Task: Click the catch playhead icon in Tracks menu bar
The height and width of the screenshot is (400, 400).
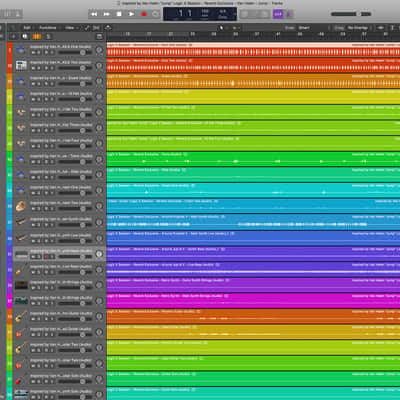Action: pyautogui.click(x=108, y=28)
